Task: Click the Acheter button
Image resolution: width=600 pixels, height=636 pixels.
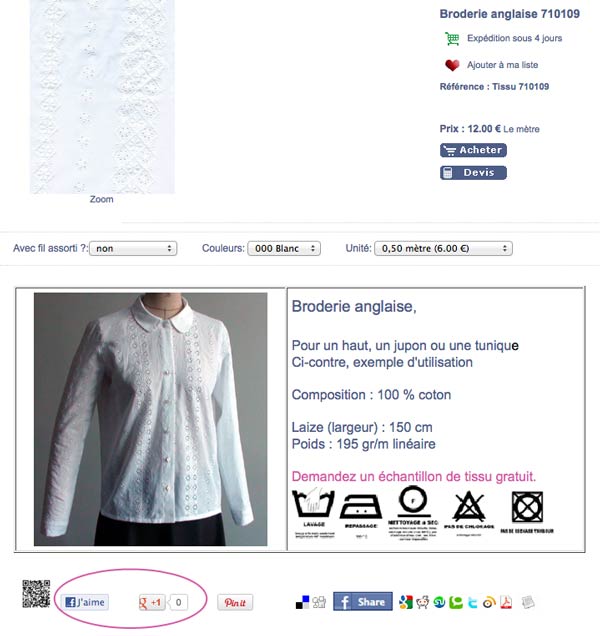Action: tap(473, 150)
